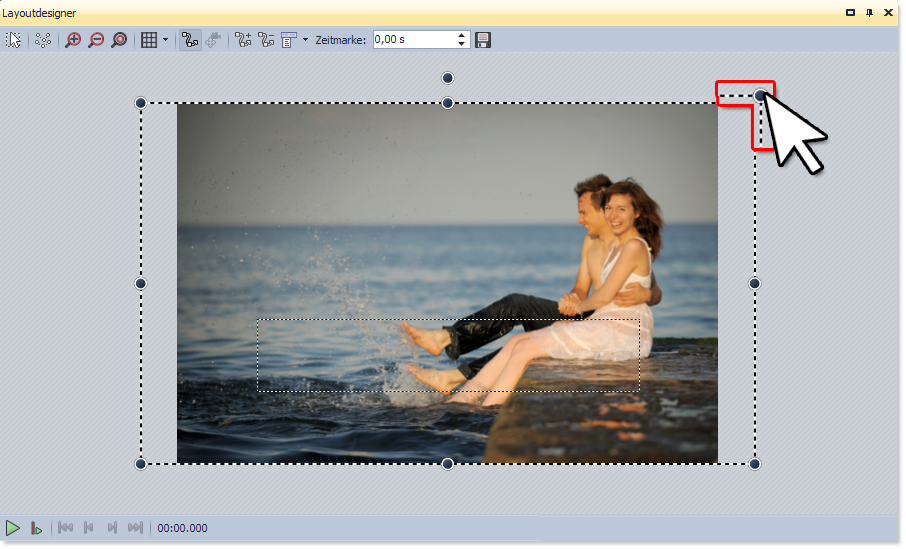Click the top-right corner resize handle
This screenshot has height=549, width=906.
(761, 96)
